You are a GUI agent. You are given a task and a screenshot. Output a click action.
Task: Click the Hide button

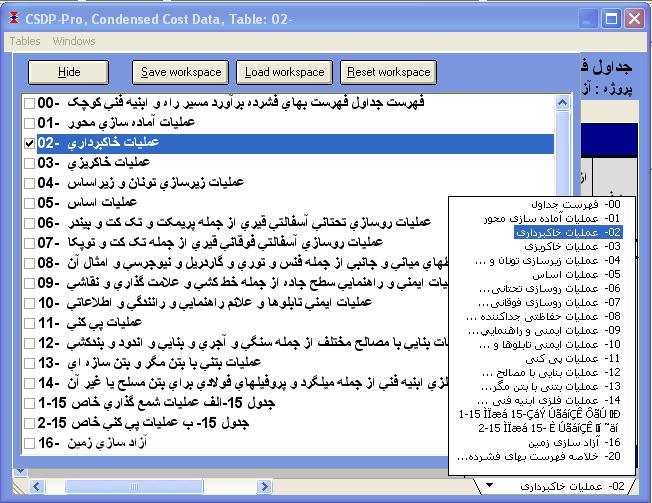coord(69,72)
